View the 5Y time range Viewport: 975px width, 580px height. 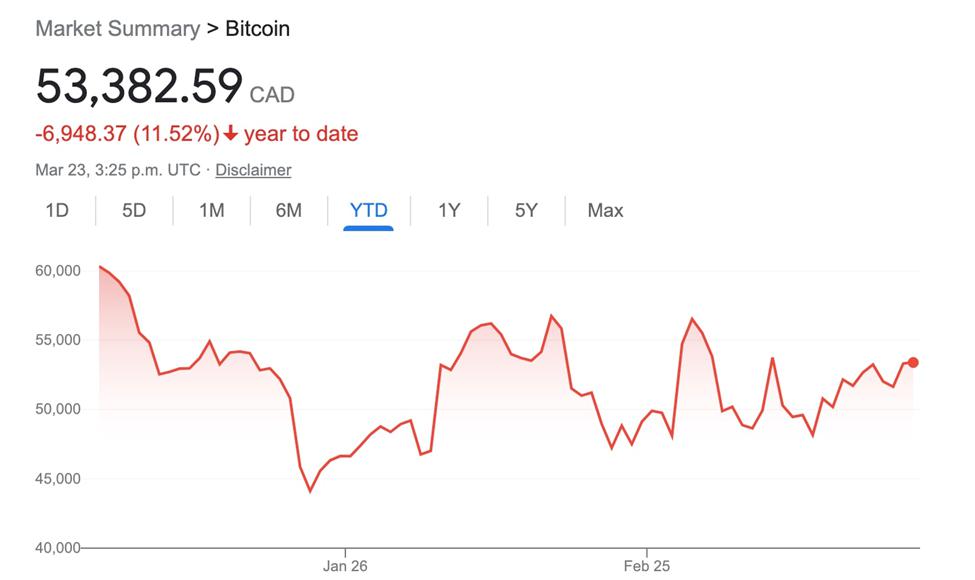[526, 210]
